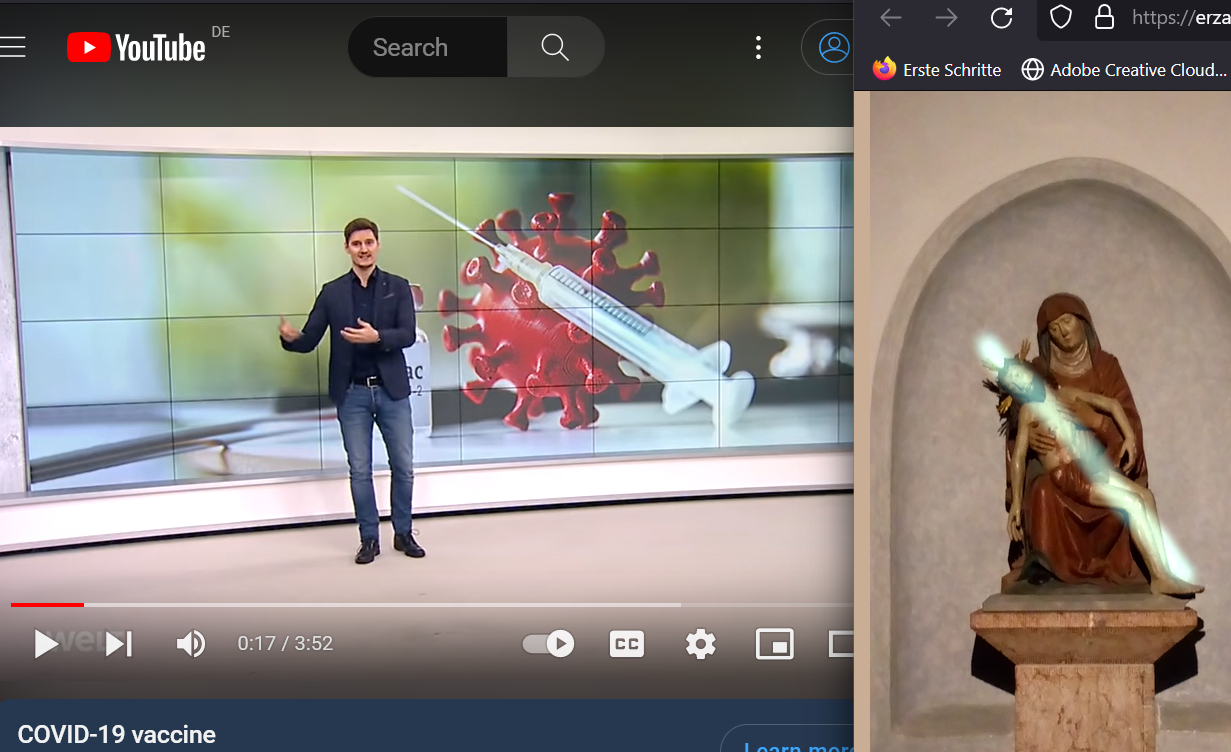
Task: Show site security padlock info
Action: click(1104, 17)
